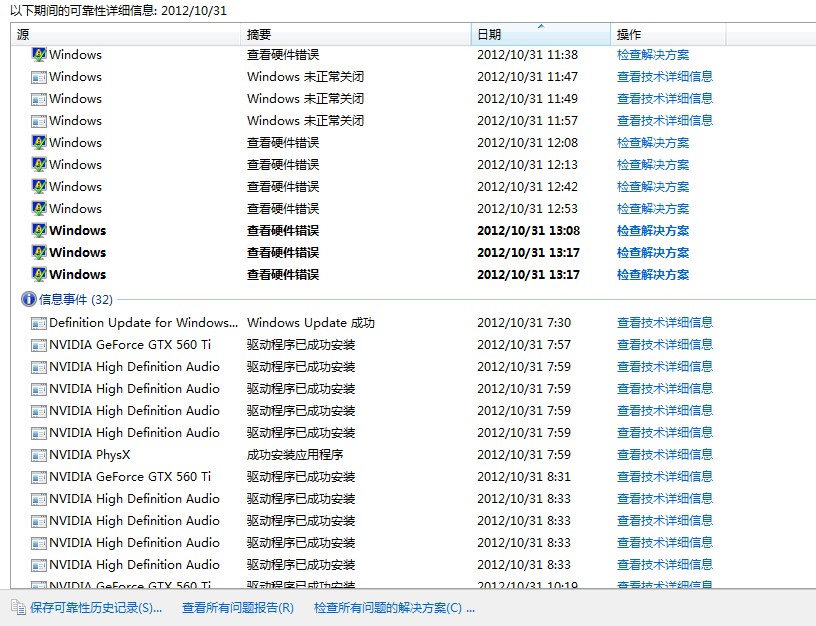Select date cell 2012/10/31 12:42
This screenshot has height=626, width=816.
coord(527,186)
